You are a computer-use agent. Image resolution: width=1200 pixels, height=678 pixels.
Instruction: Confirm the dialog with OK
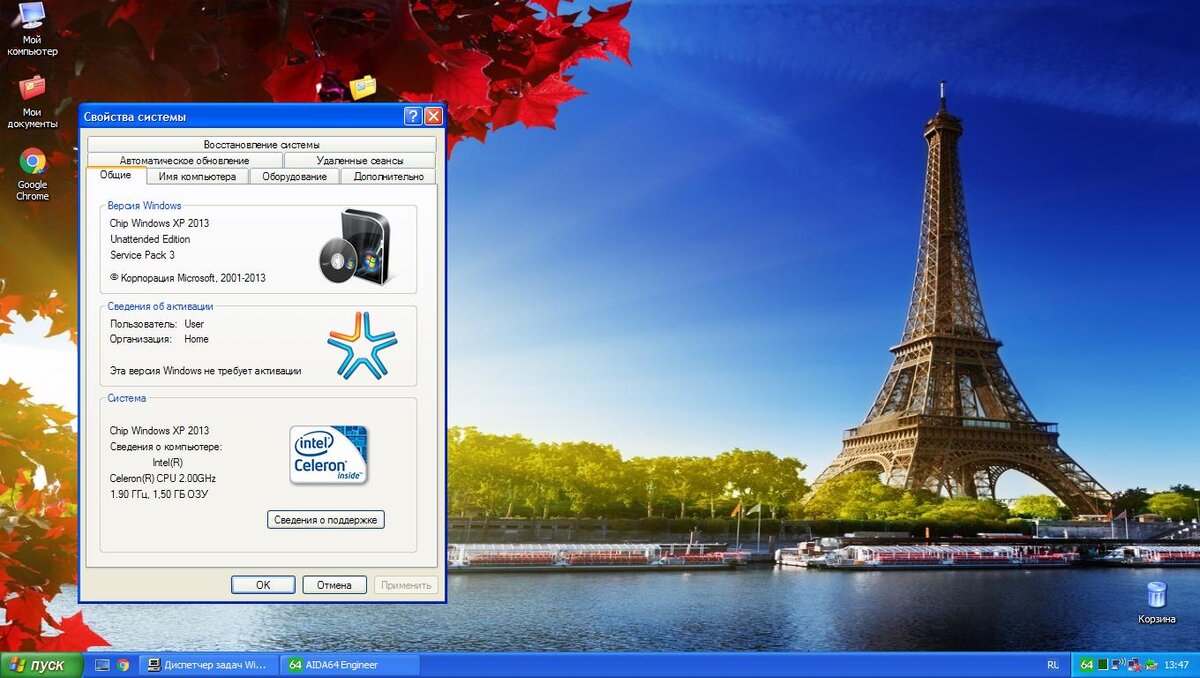click(x=263, y=585)
